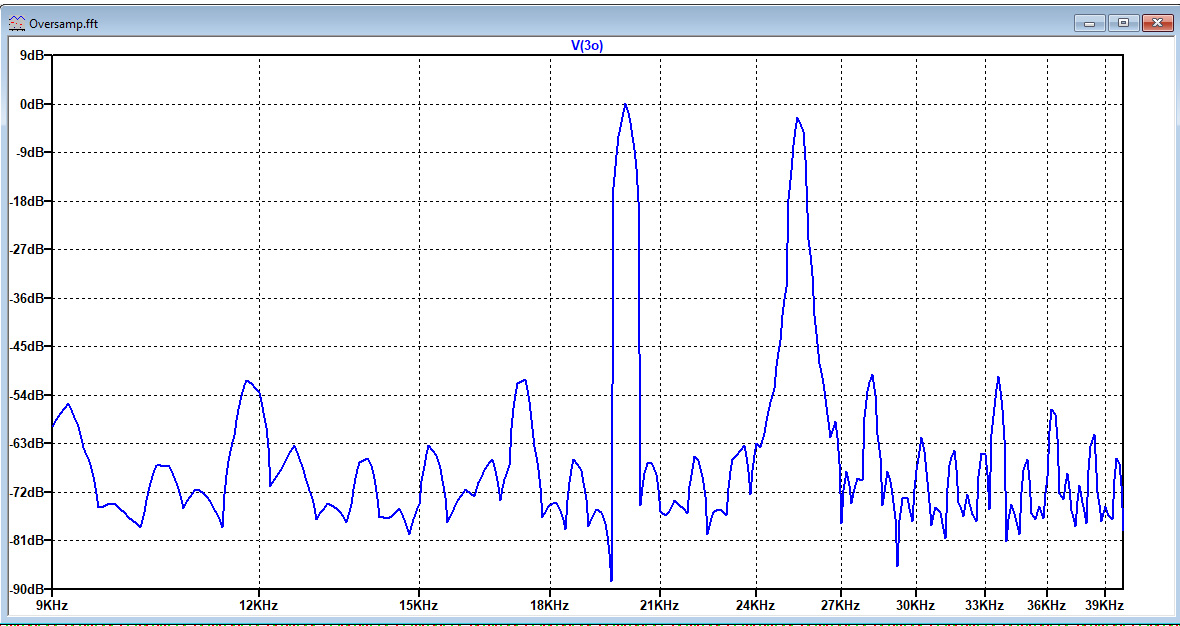The height and width of the screenshot is (626, 1180).
Task: Click the 36KHz horizontal axis label
Action: (x=1048, y=606)
